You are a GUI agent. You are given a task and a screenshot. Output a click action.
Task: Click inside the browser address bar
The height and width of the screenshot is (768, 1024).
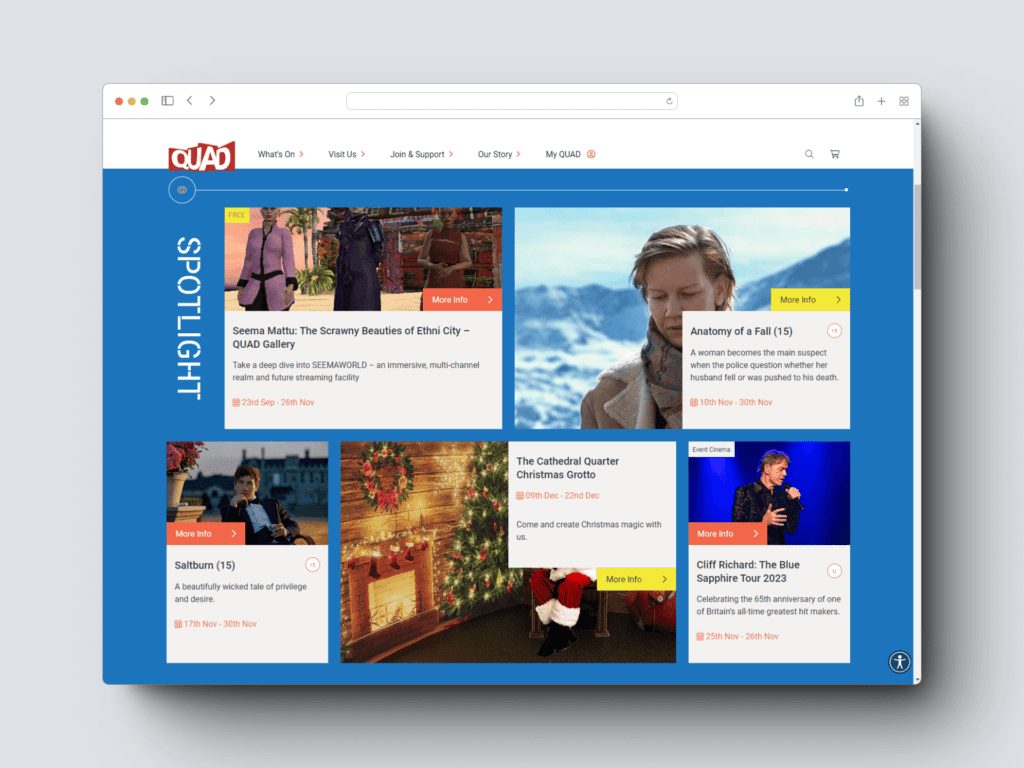(x=512, y=100)
